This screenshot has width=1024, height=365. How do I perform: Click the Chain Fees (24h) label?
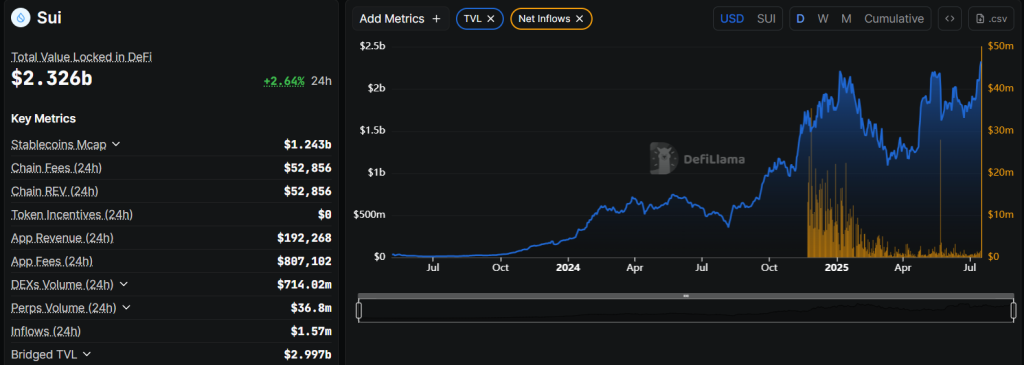click(56, 168)
